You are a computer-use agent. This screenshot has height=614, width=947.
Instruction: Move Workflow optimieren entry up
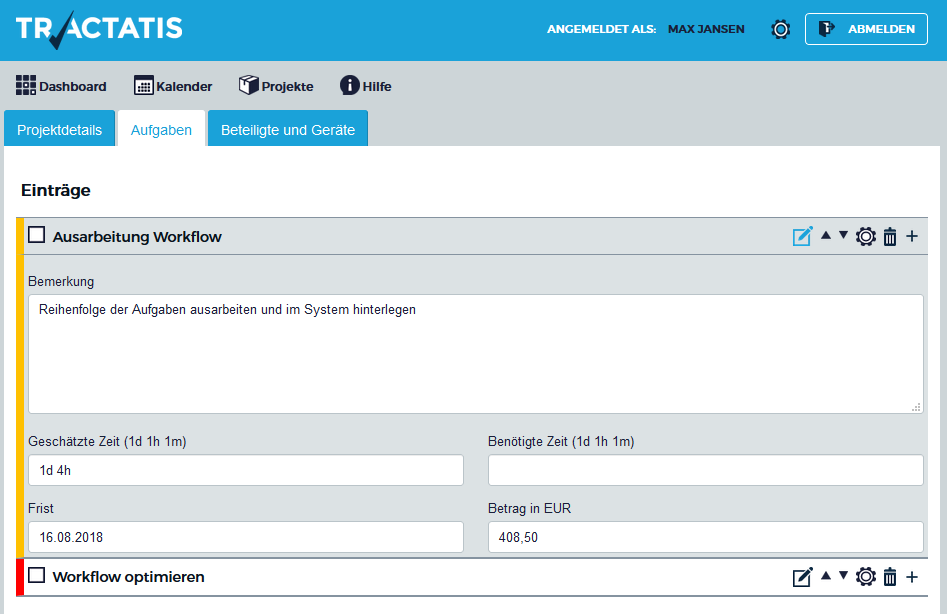(x=826, y=576)
